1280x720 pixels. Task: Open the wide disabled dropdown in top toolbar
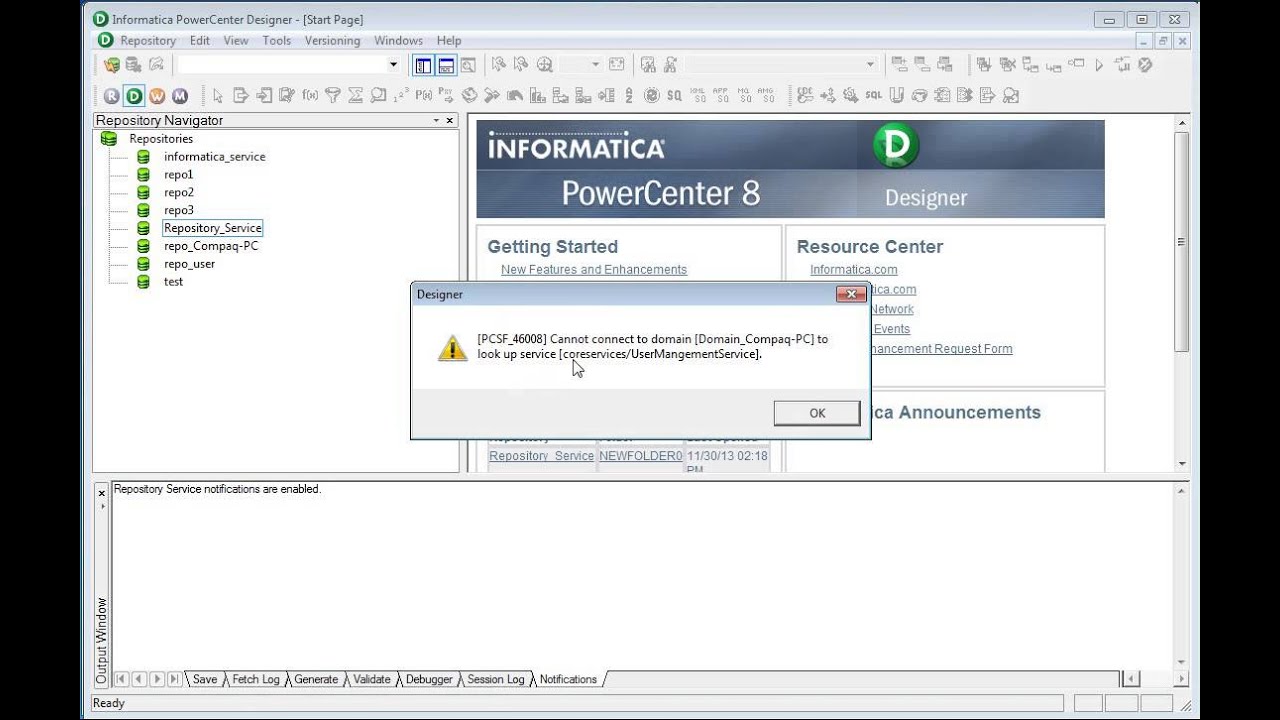tap(870, 65)
